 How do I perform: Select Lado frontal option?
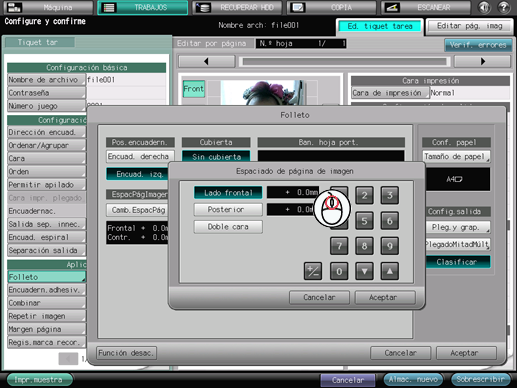tap(228, 193)
